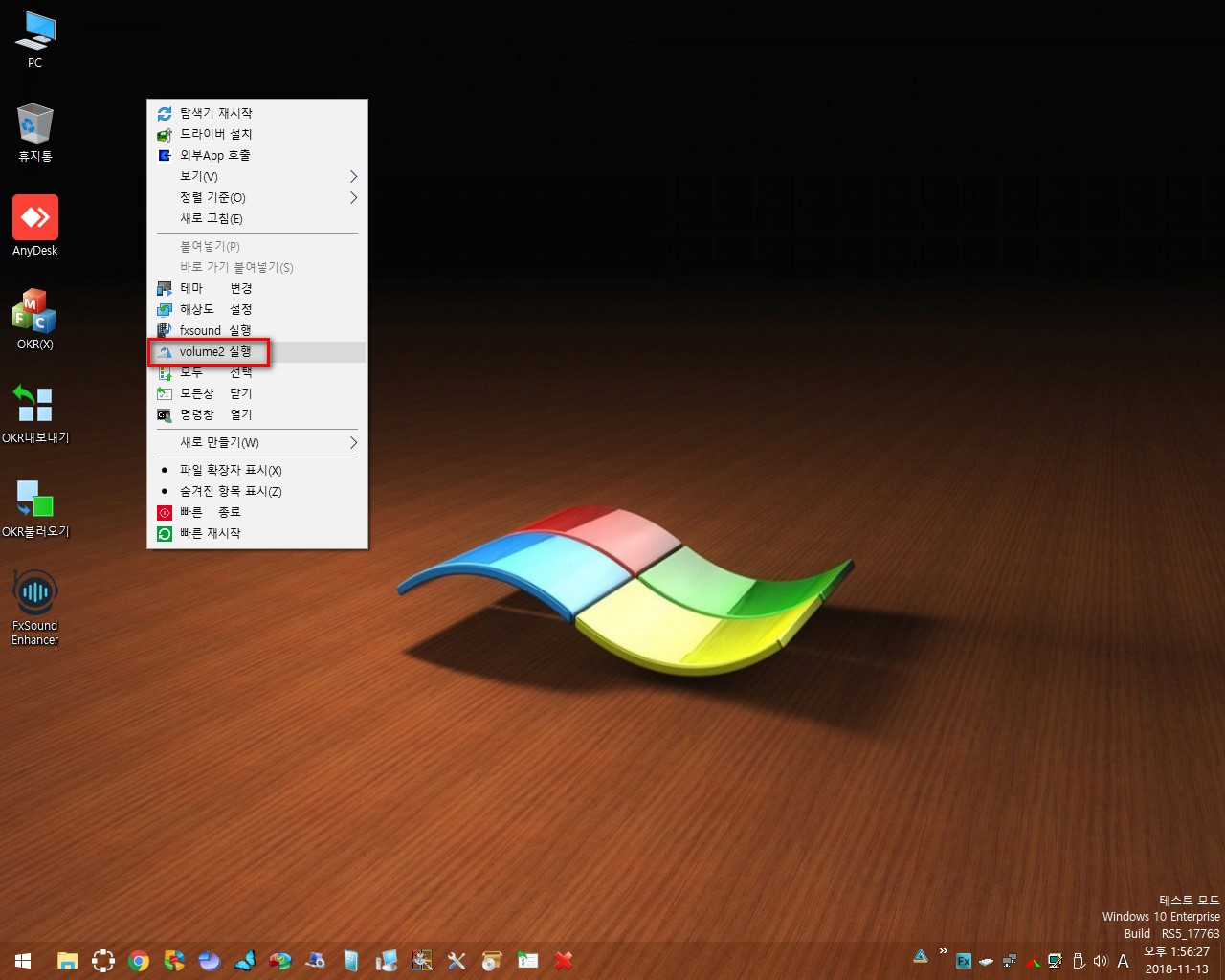Click the flat white drive tray icon

(987, 962)
